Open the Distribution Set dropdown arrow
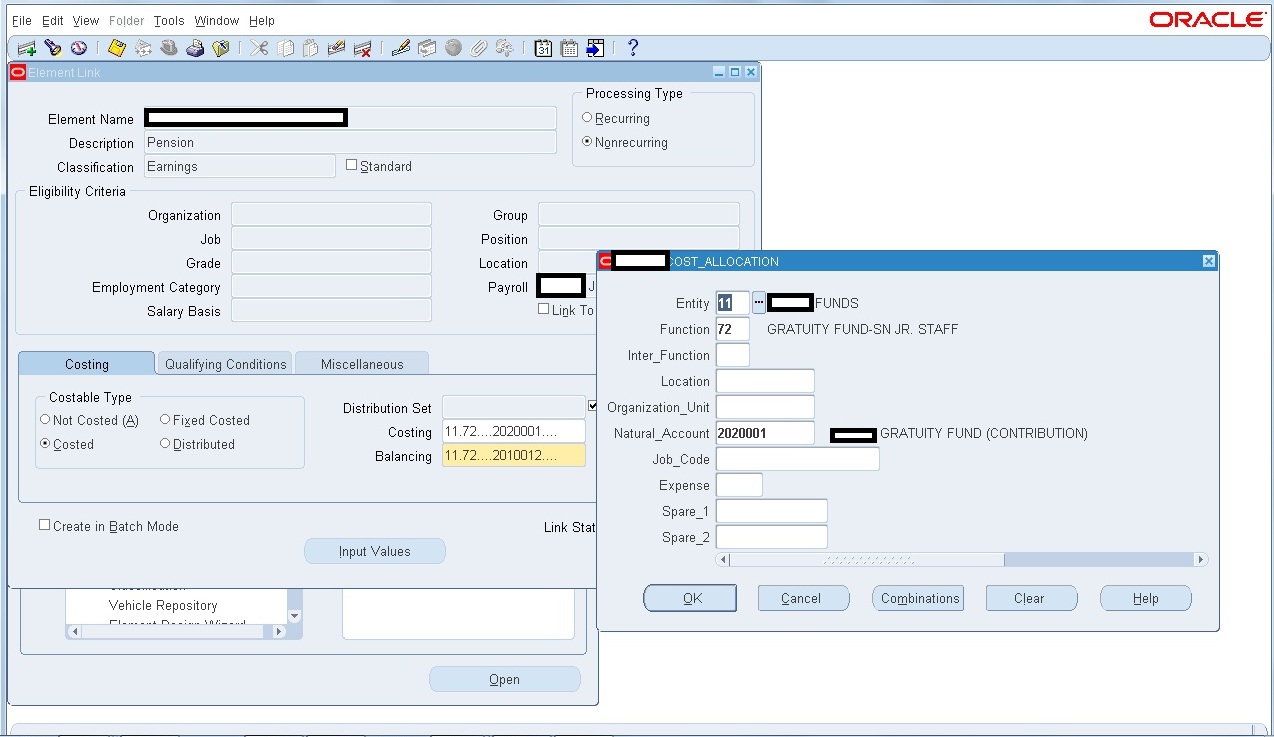 tap(593, 406)
